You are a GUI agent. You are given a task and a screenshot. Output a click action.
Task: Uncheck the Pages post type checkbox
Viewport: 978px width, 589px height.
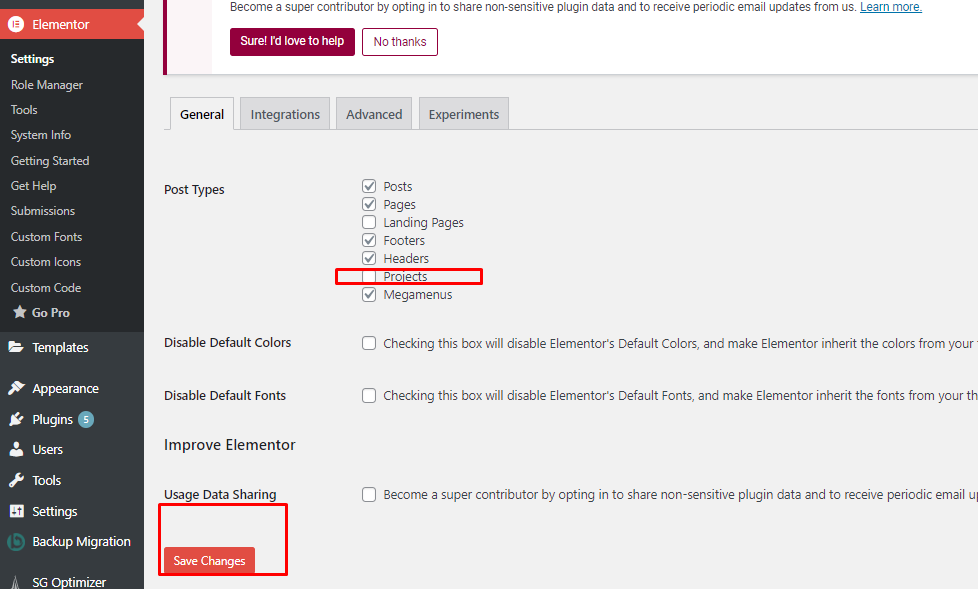[369, 204]
